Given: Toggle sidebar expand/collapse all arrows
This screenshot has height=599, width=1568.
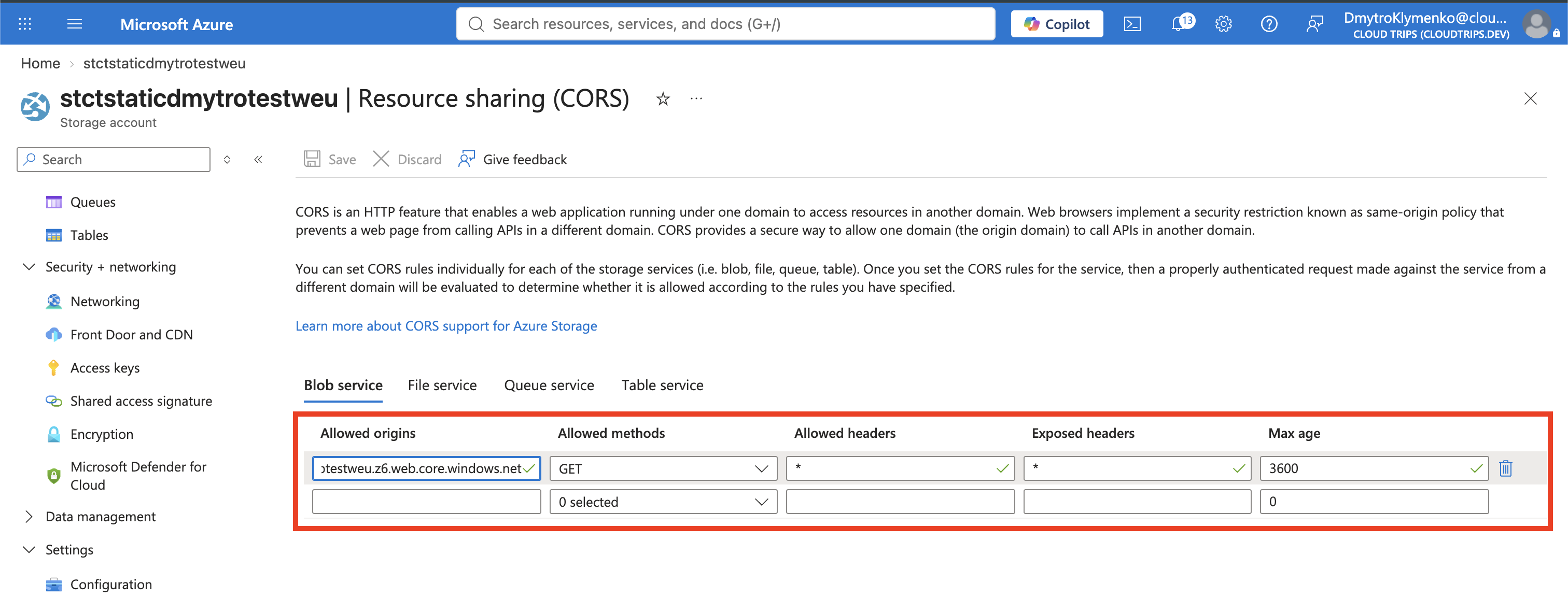Looking at the screenshot, I should [x=227, y=159].
